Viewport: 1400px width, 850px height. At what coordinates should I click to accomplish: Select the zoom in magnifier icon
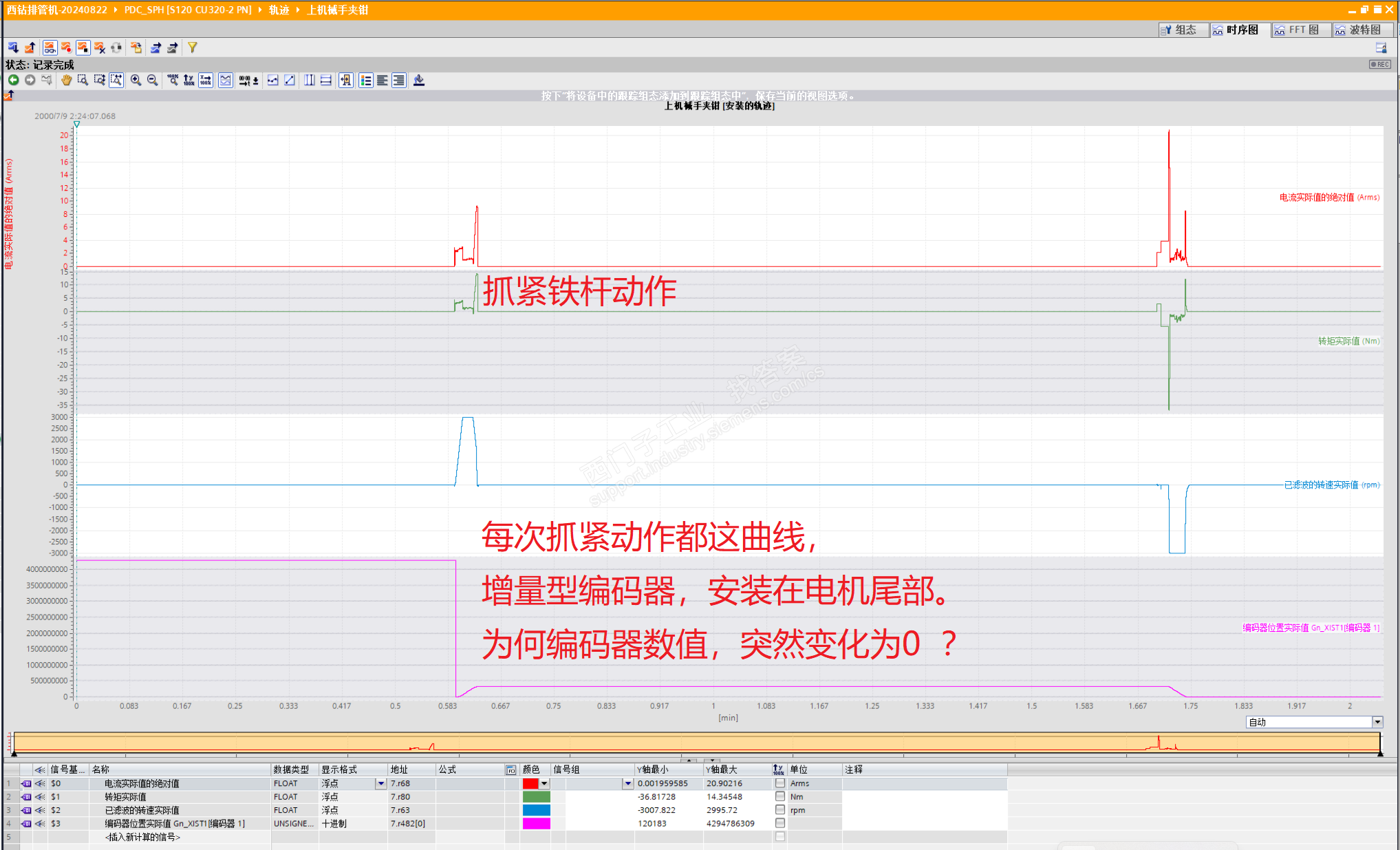pos(136,81)
